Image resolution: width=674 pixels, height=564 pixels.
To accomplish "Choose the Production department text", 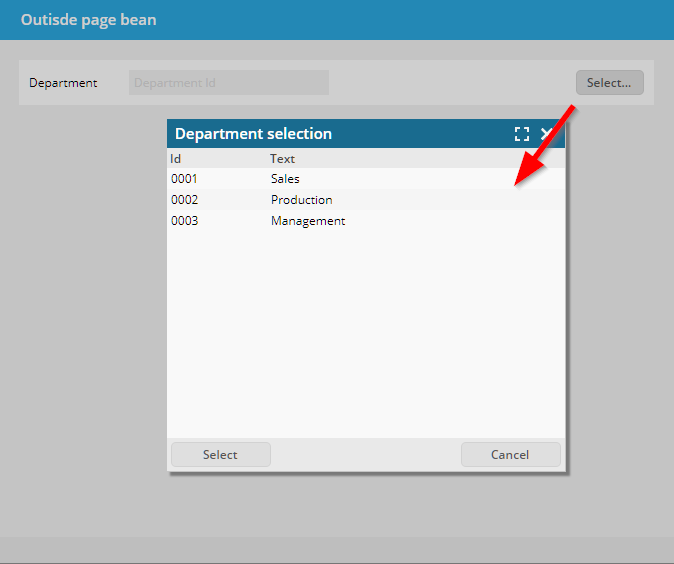I will 301,200.
